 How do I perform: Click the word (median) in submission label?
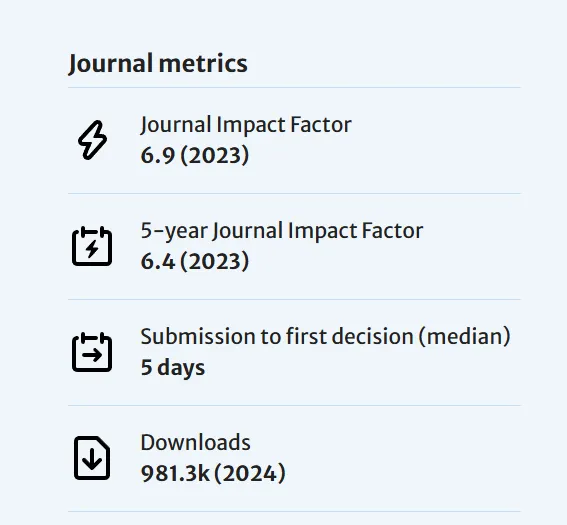point(465,337)
